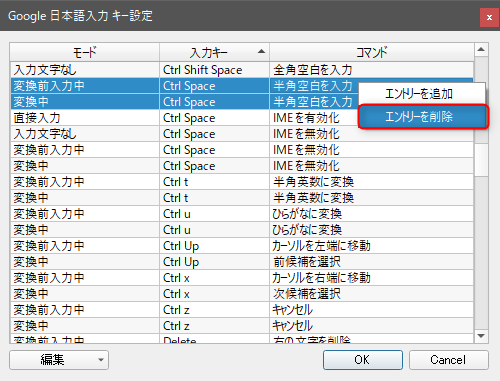Select highlighted '変換中' in the 半角空白を入力 row

(x=85, y=102)
